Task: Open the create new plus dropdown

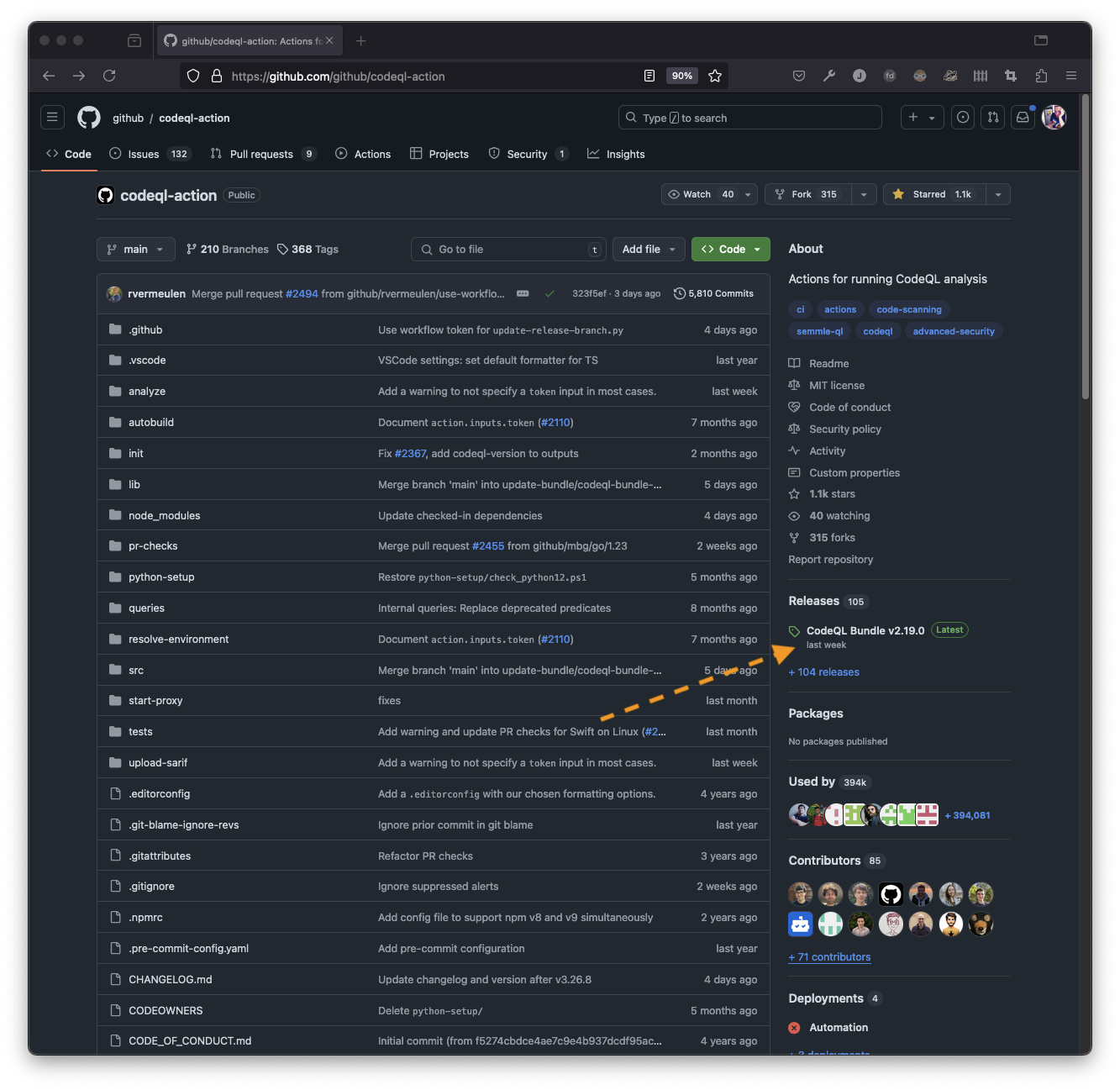Action: tap(922, 118)
